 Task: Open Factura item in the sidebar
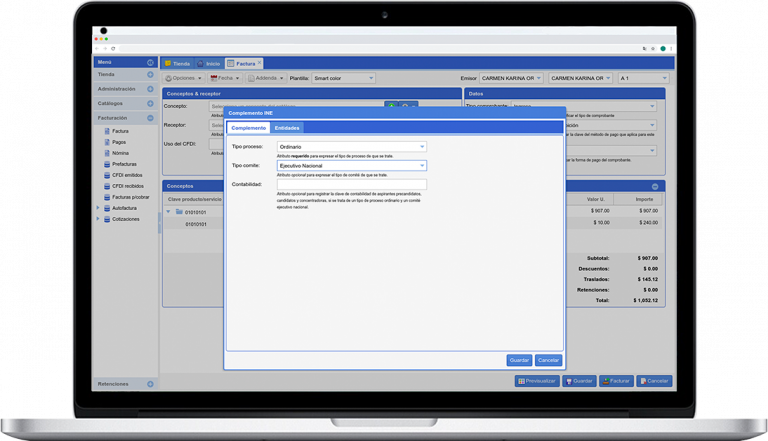point(120,131)
